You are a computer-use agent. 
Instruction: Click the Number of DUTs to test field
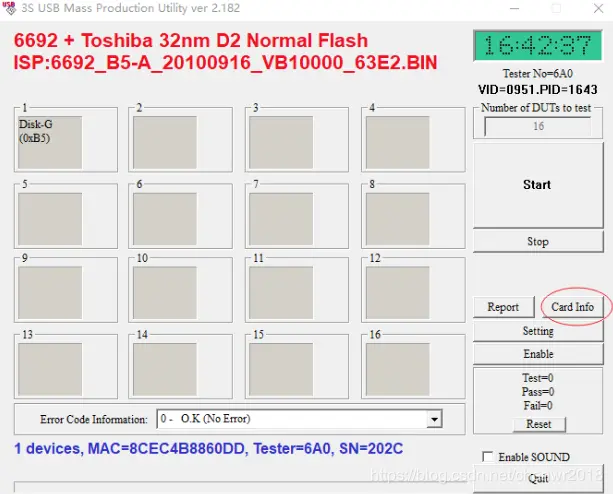(x=538, y=126)
